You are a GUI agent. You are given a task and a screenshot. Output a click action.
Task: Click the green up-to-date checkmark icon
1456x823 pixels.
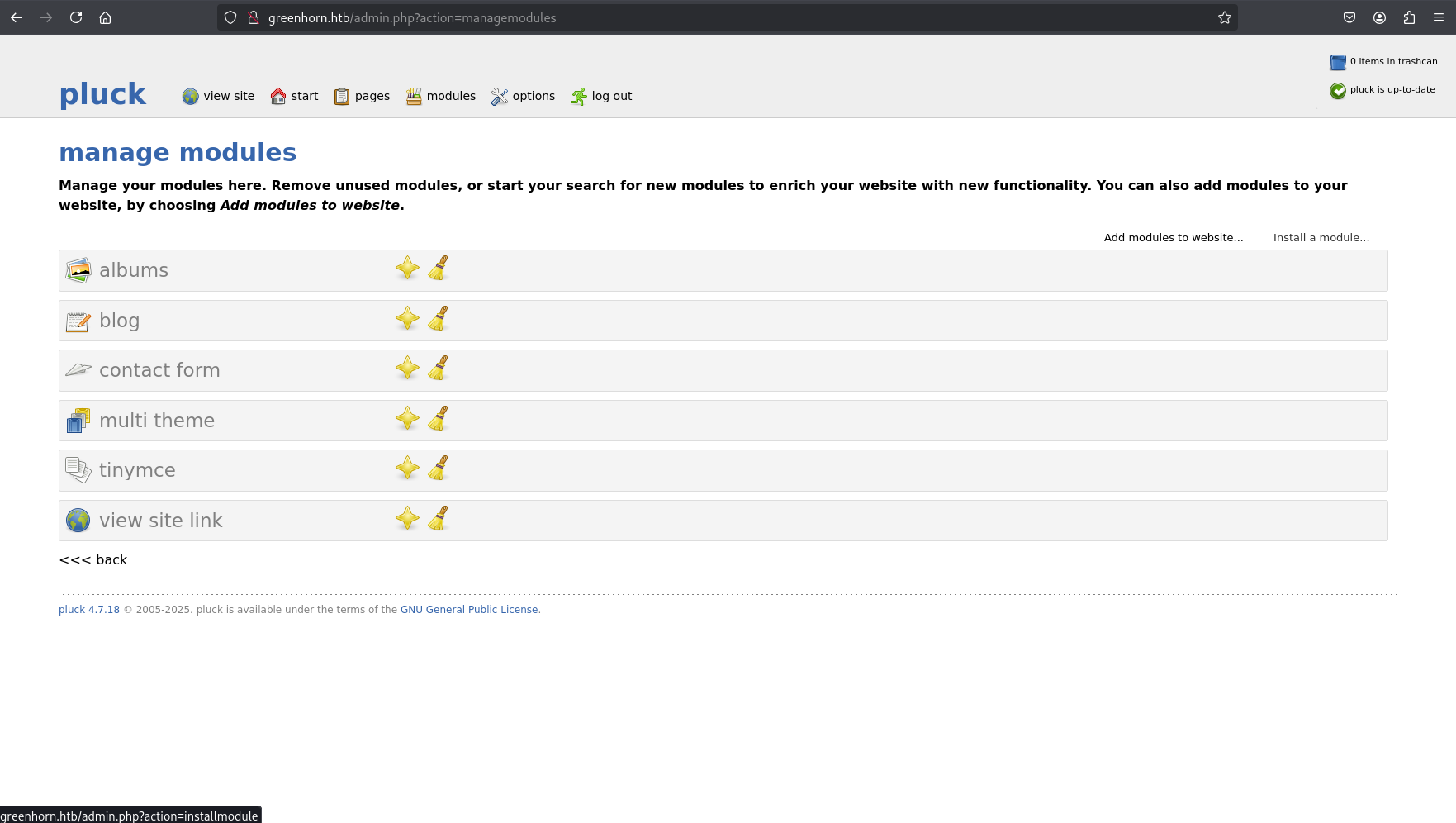point(1338,91)
